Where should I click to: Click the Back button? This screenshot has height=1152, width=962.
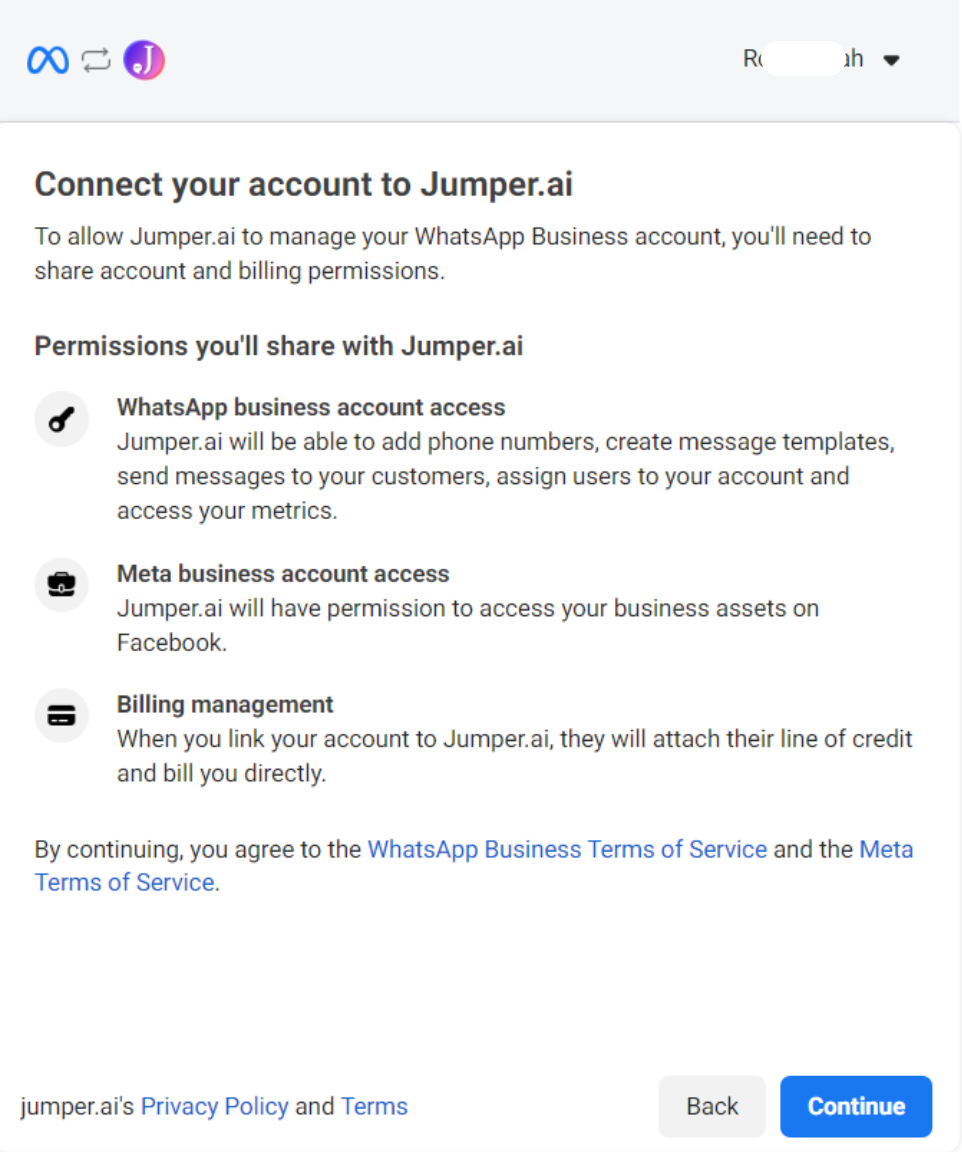tap(712, 1106)
